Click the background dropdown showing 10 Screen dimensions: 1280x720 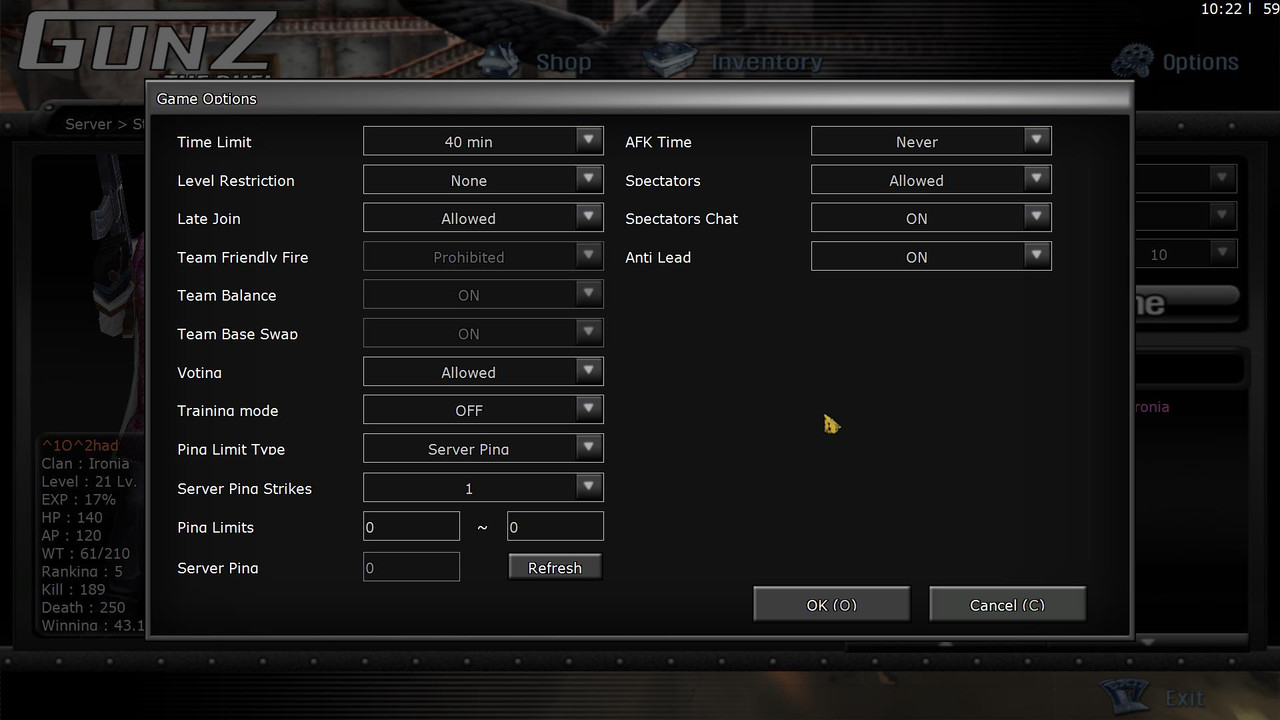[x=1185, y=254]
